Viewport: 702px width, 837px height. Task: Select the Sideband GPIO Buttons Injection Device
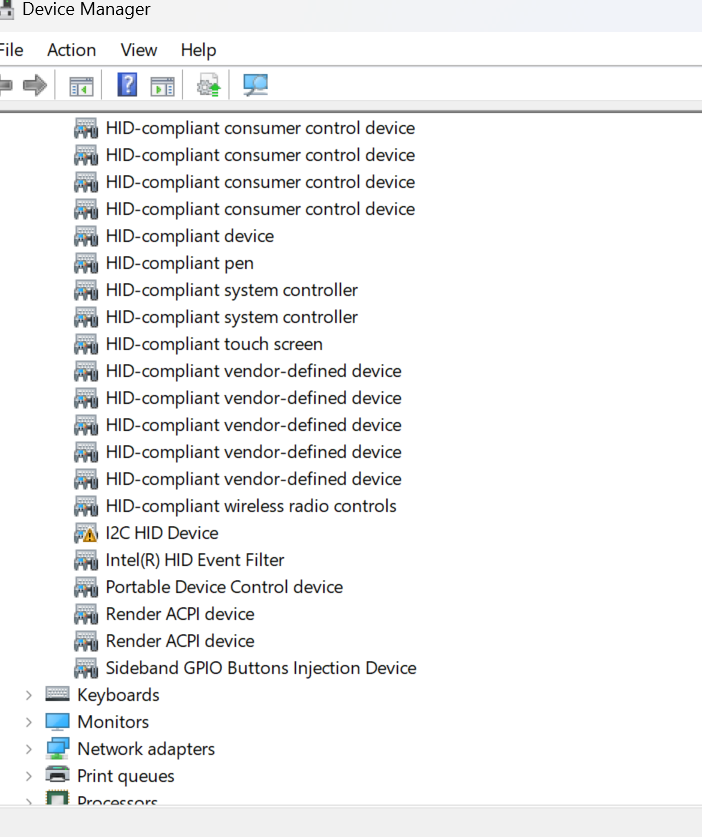click(x=260, y=667)
